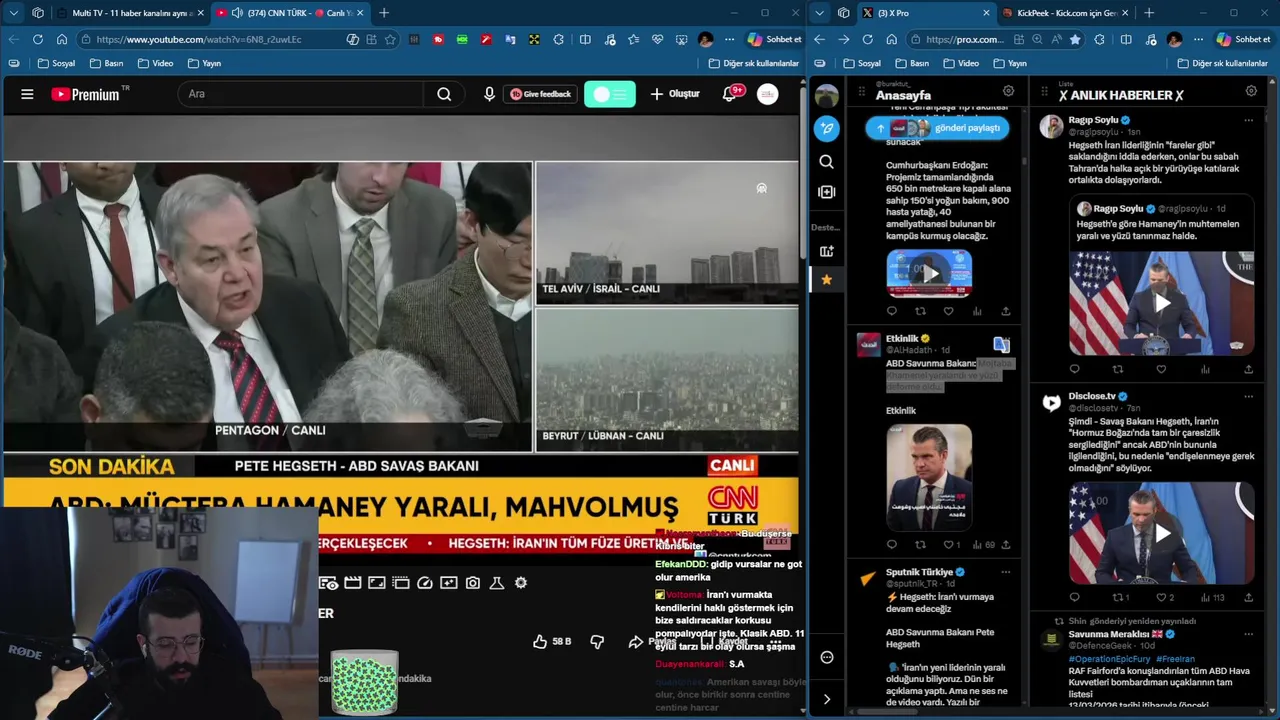This screenshot has width=1280, height=720.
Task: Play the Ragıp Soylu quoted Hegseth video
Action: (x=1162, y=303)
